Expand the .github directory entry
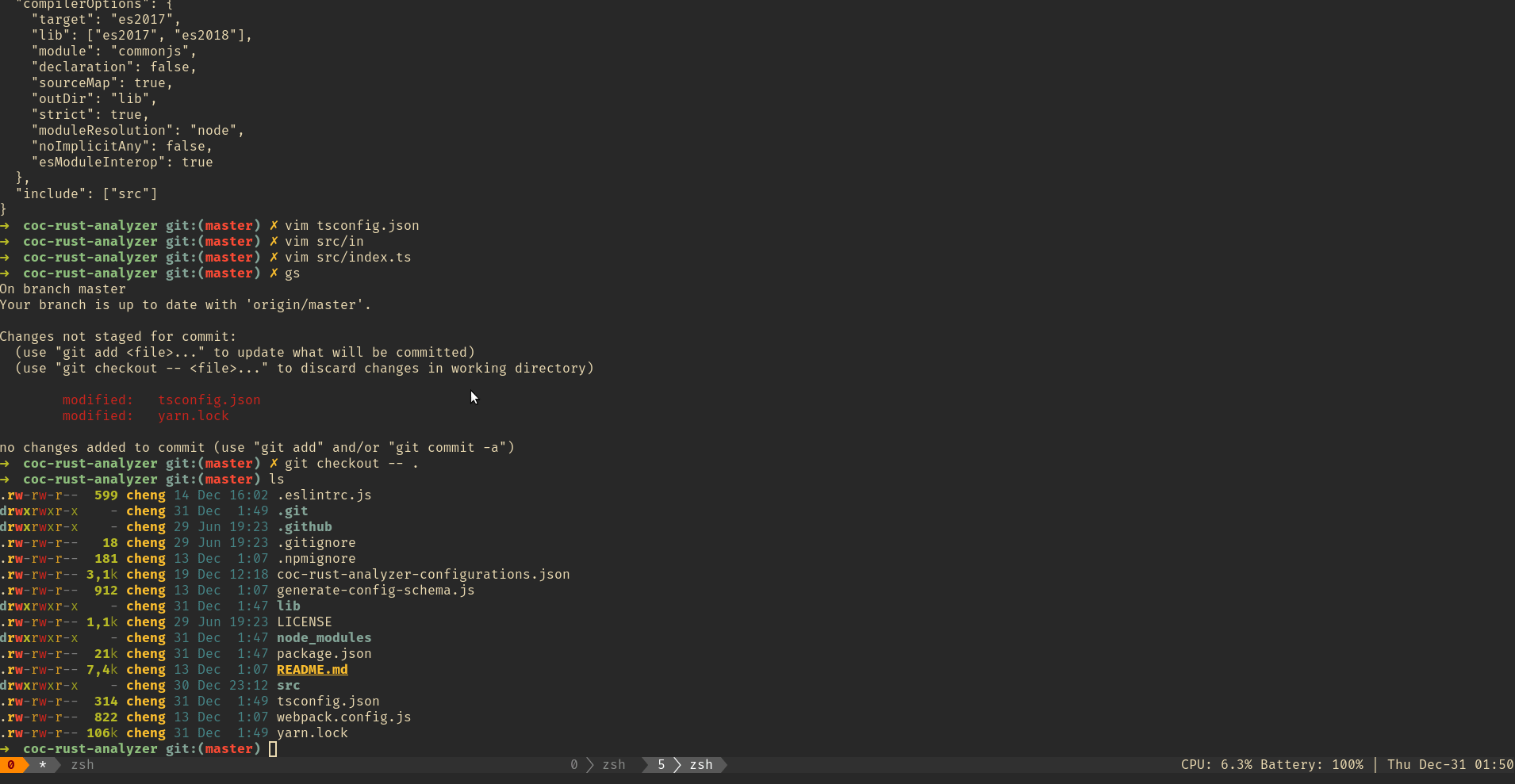The width and height of the screenshot is (1515, 784). point(305,526)
